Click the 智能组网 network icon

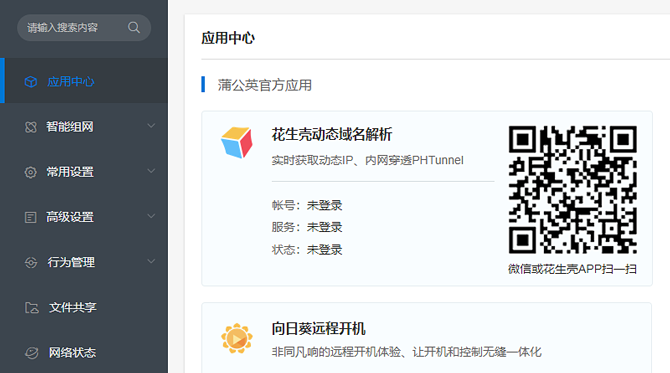coord(31,127)
